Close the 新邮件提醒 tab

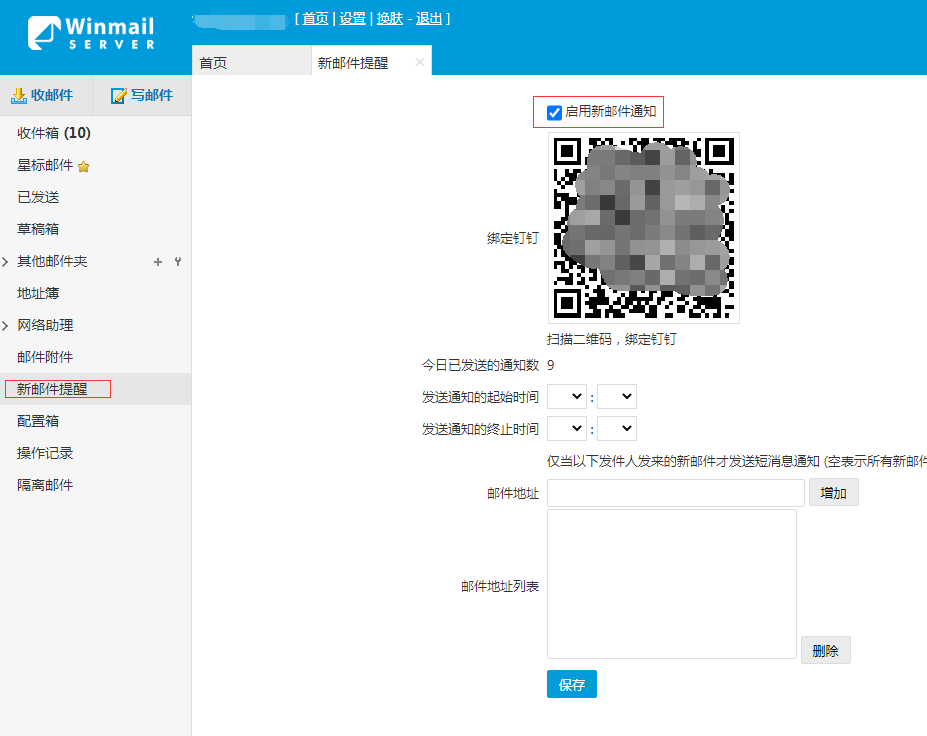(x=420, y=62)
